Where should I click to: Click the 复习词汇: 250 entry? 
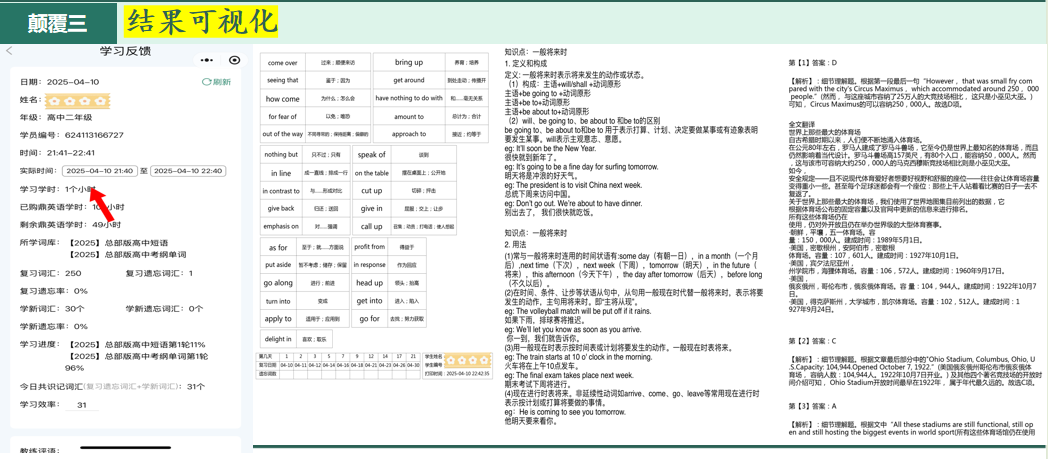pos(51,273)
